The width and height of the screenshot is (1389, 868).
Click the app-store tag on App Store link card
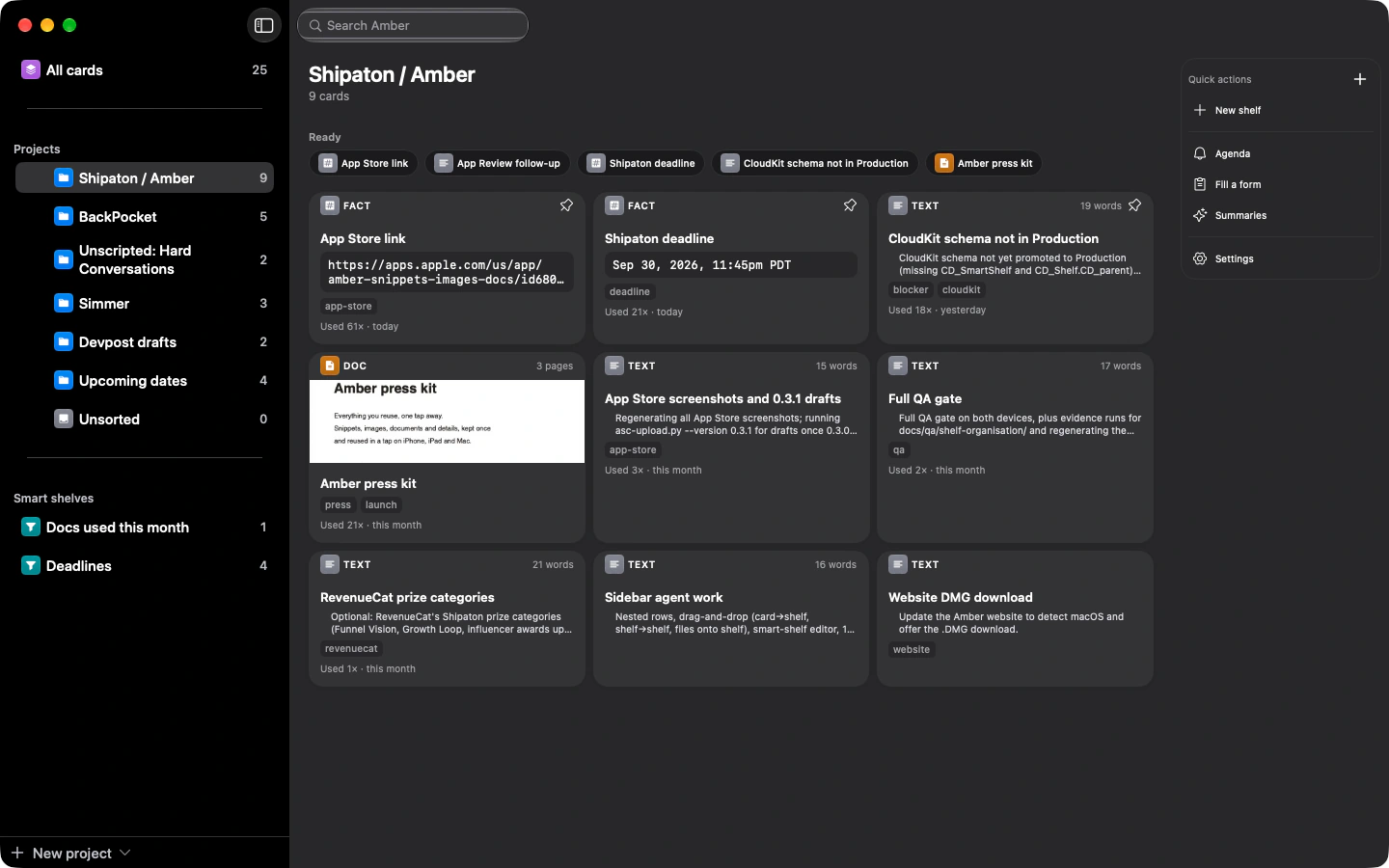348,306
